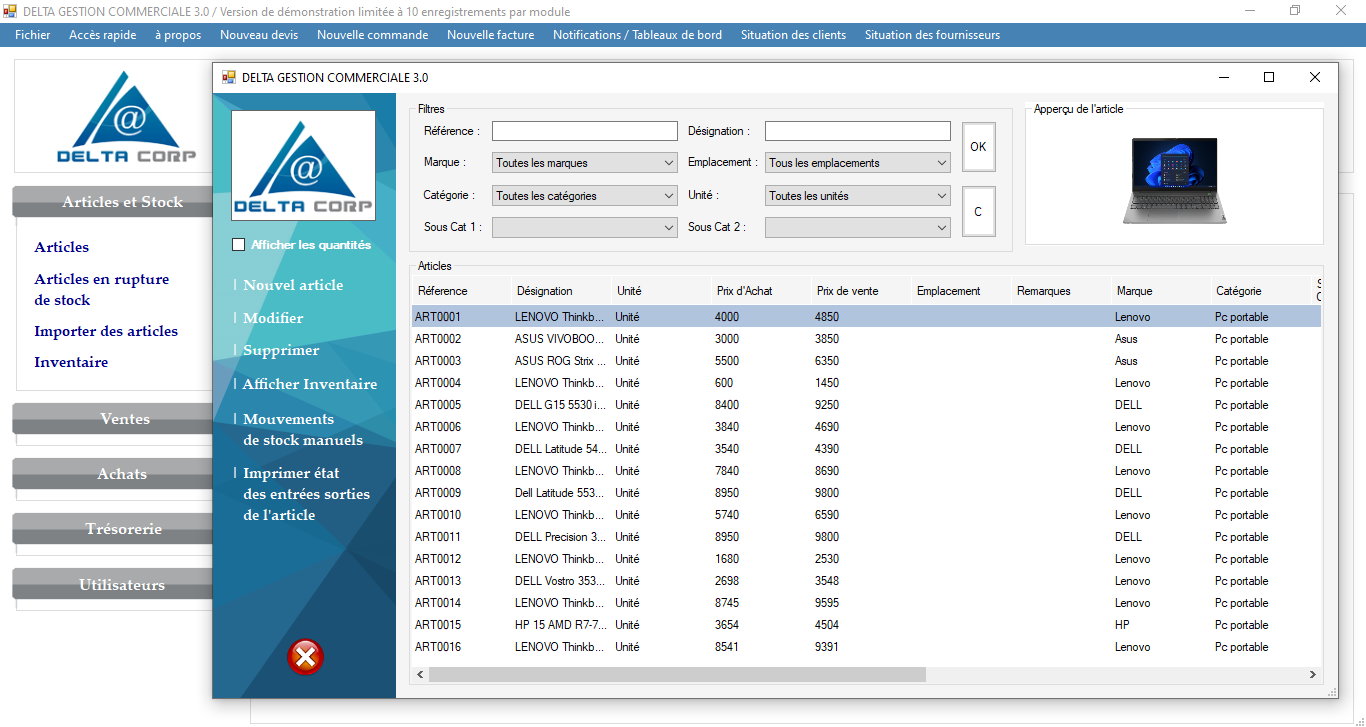1366x727 pixels.
Task: Click the dialog title bar app icon
Action: [228, 77]
